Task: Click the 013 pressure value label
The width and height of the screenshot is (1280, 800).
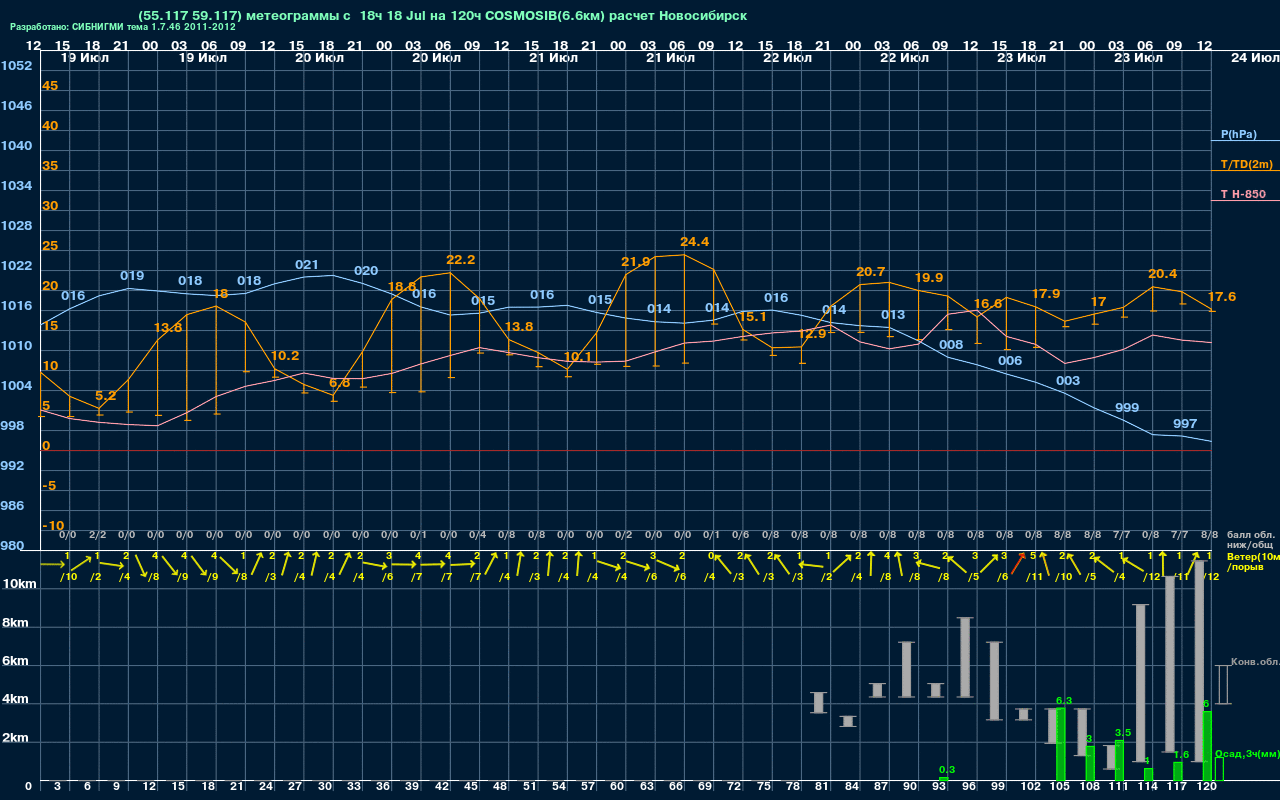Action: (x=893, y=315)
